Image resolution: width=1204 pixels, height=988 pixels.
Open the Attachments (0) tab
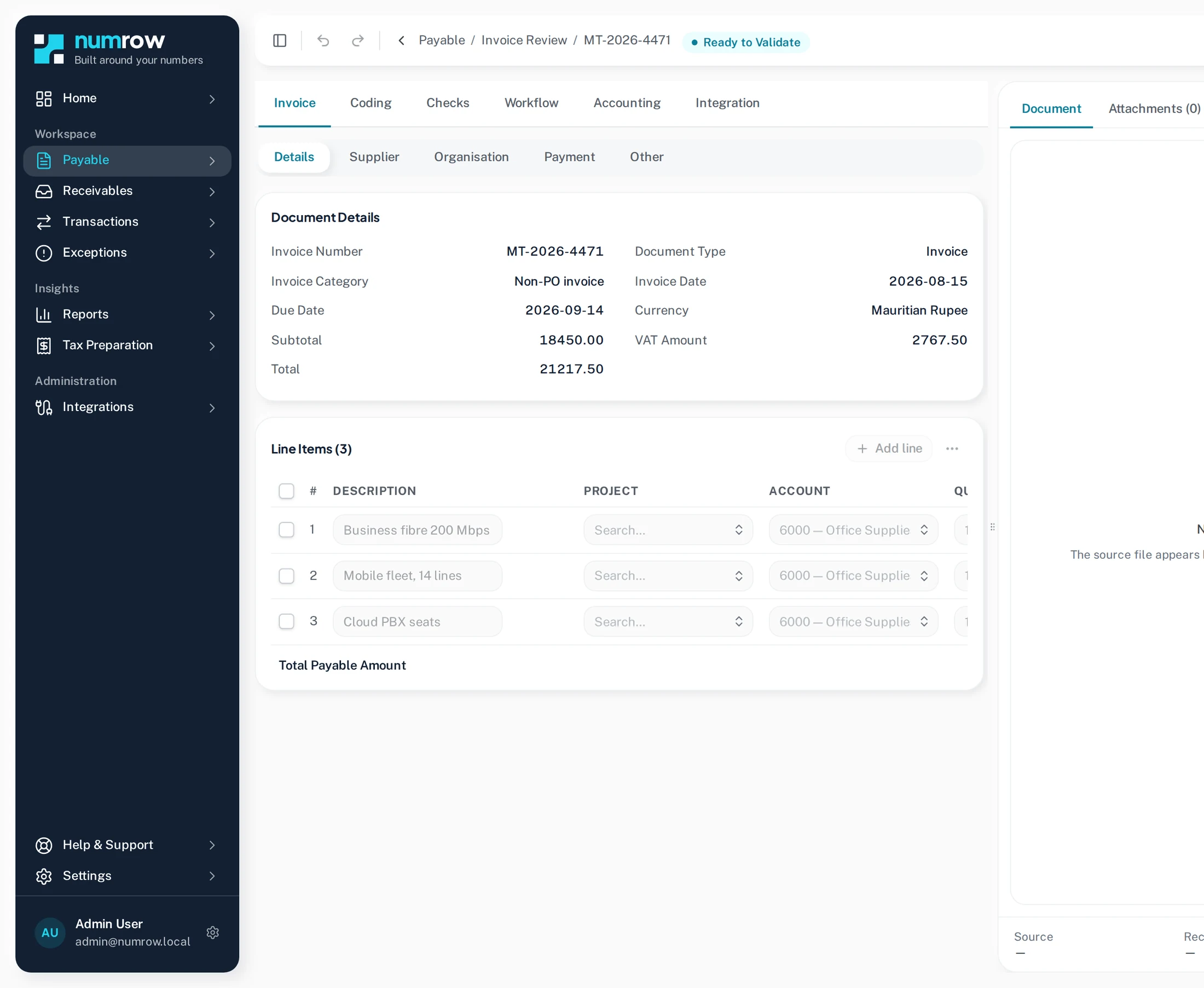tap(1154, 109)
